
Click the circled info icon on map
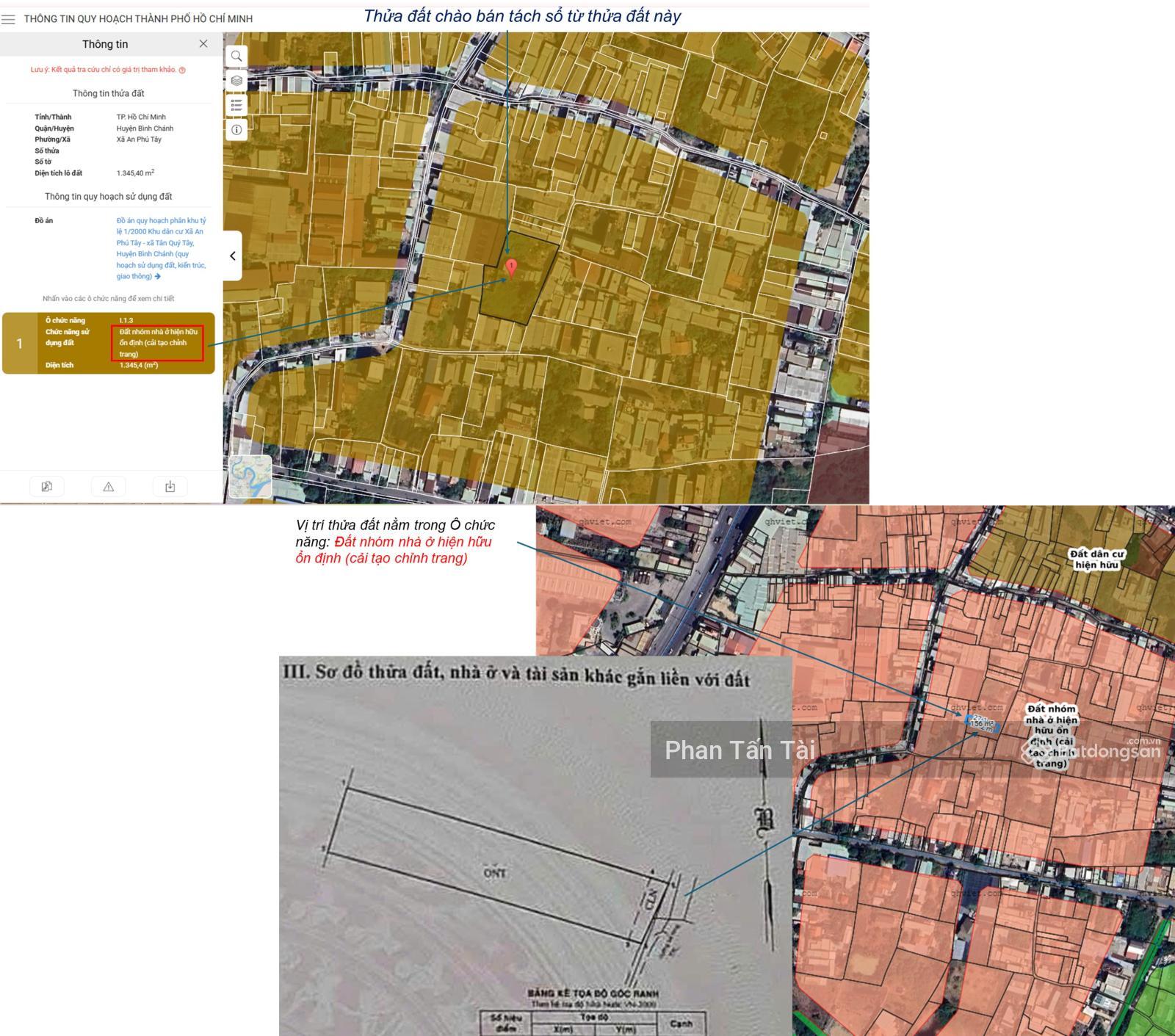click(236, 130)
